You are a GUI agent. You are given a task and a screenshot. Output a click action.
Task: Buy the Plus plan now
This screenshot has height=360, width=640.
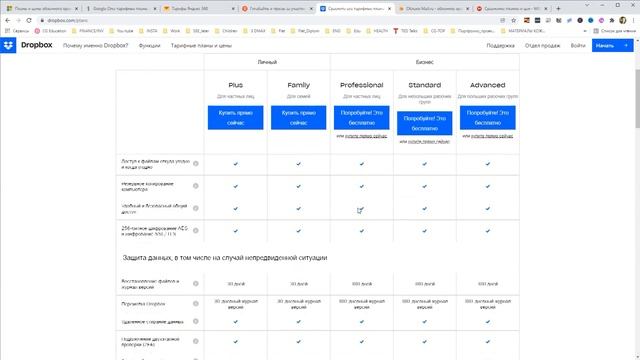click(236, 118)
